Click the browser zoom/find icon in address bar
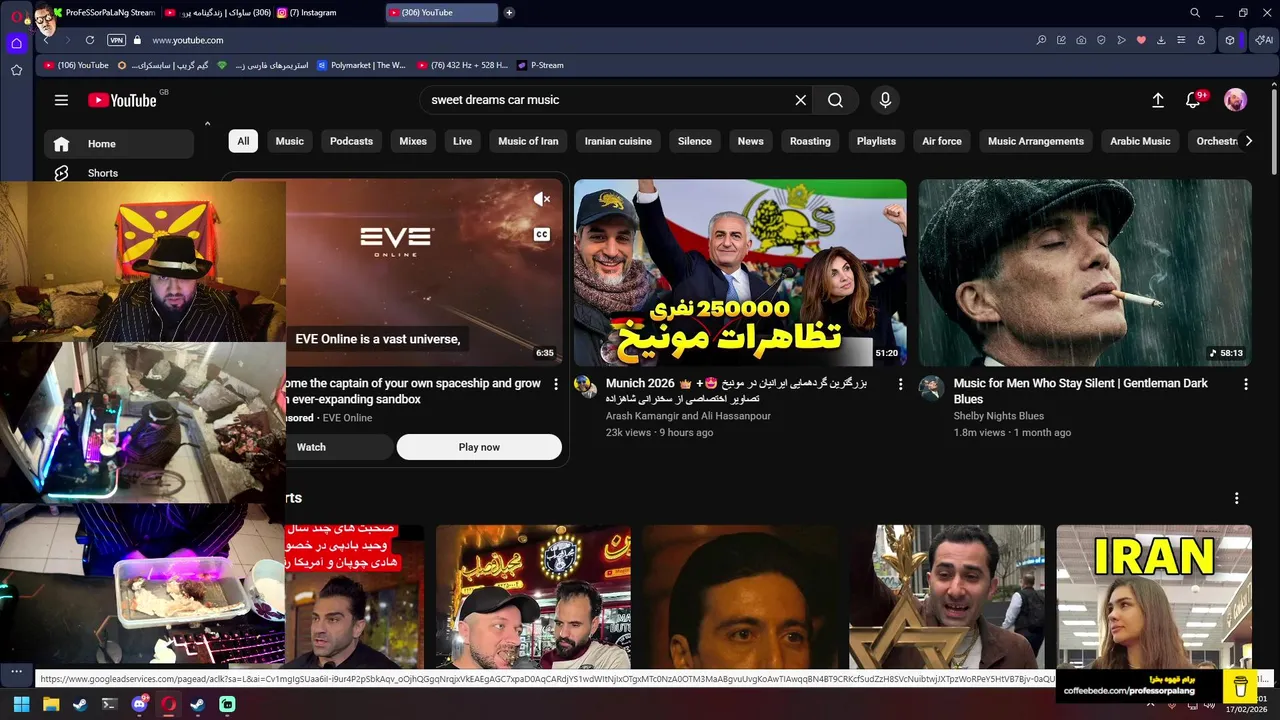Screen dimensions: 1280x720 (x=1041, y=40)
